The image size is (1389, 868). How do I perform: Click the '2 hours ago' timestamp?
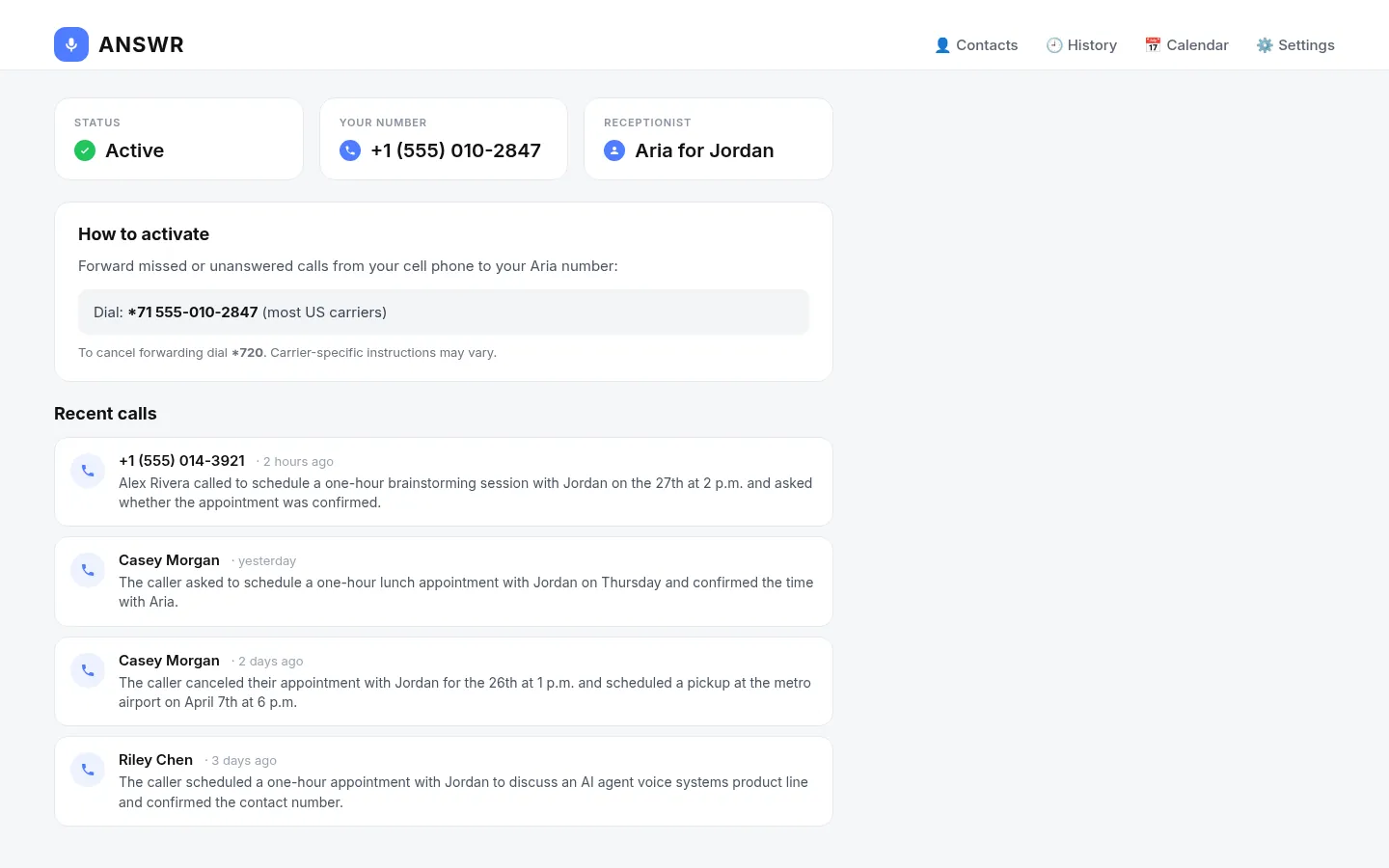coord(298,462)
